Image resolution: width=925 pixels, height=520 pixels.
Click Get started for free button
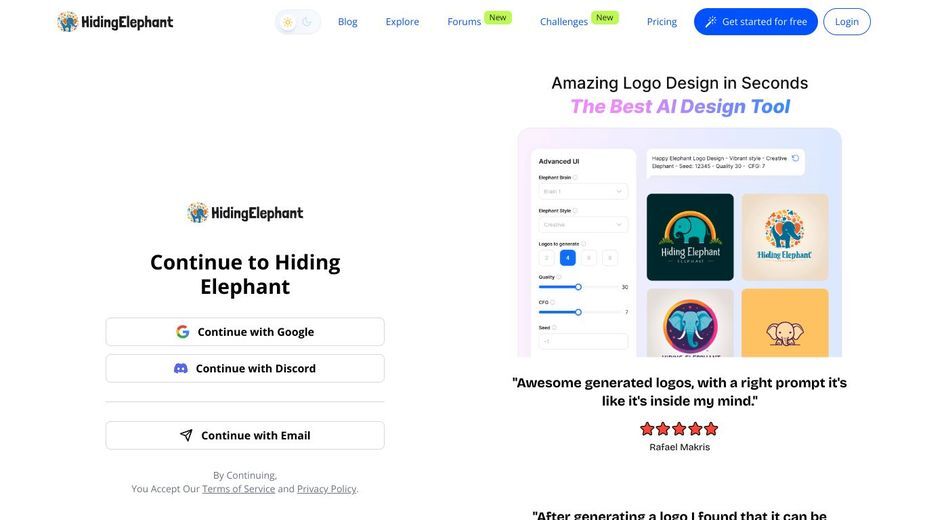[x=756, y=22]
